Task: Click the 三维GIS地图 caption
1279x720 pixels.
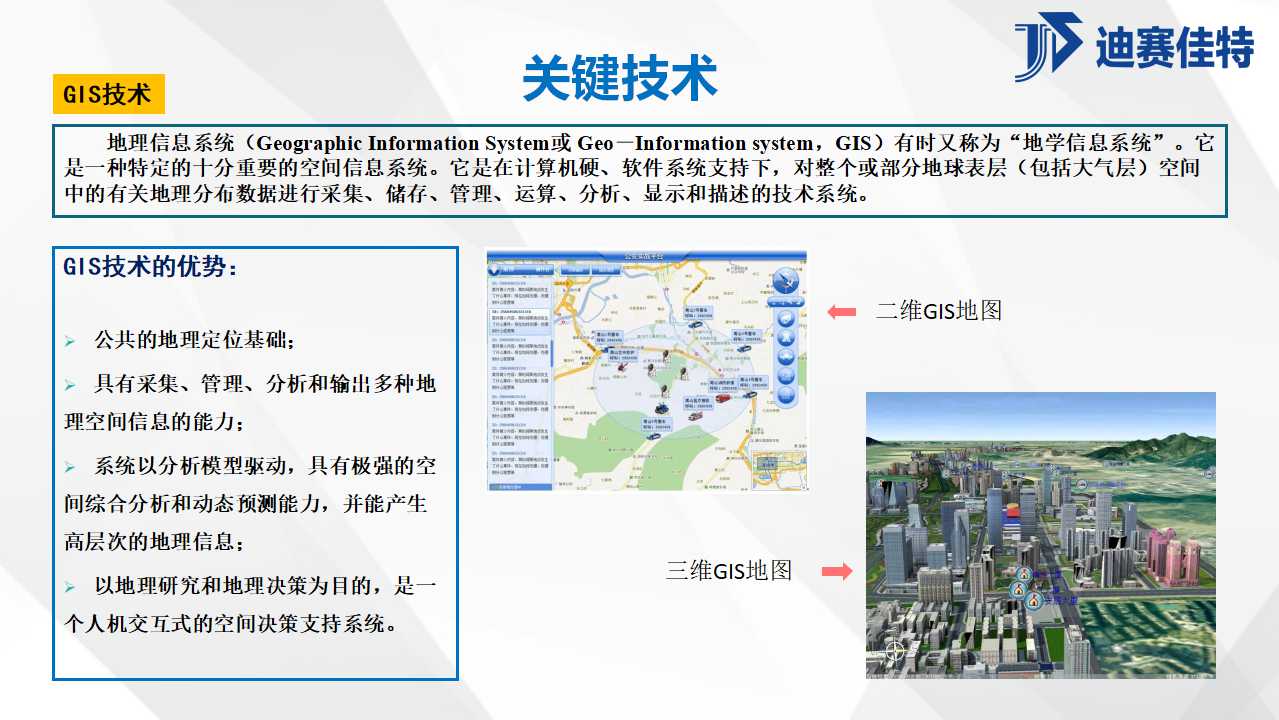Action: 729,571
